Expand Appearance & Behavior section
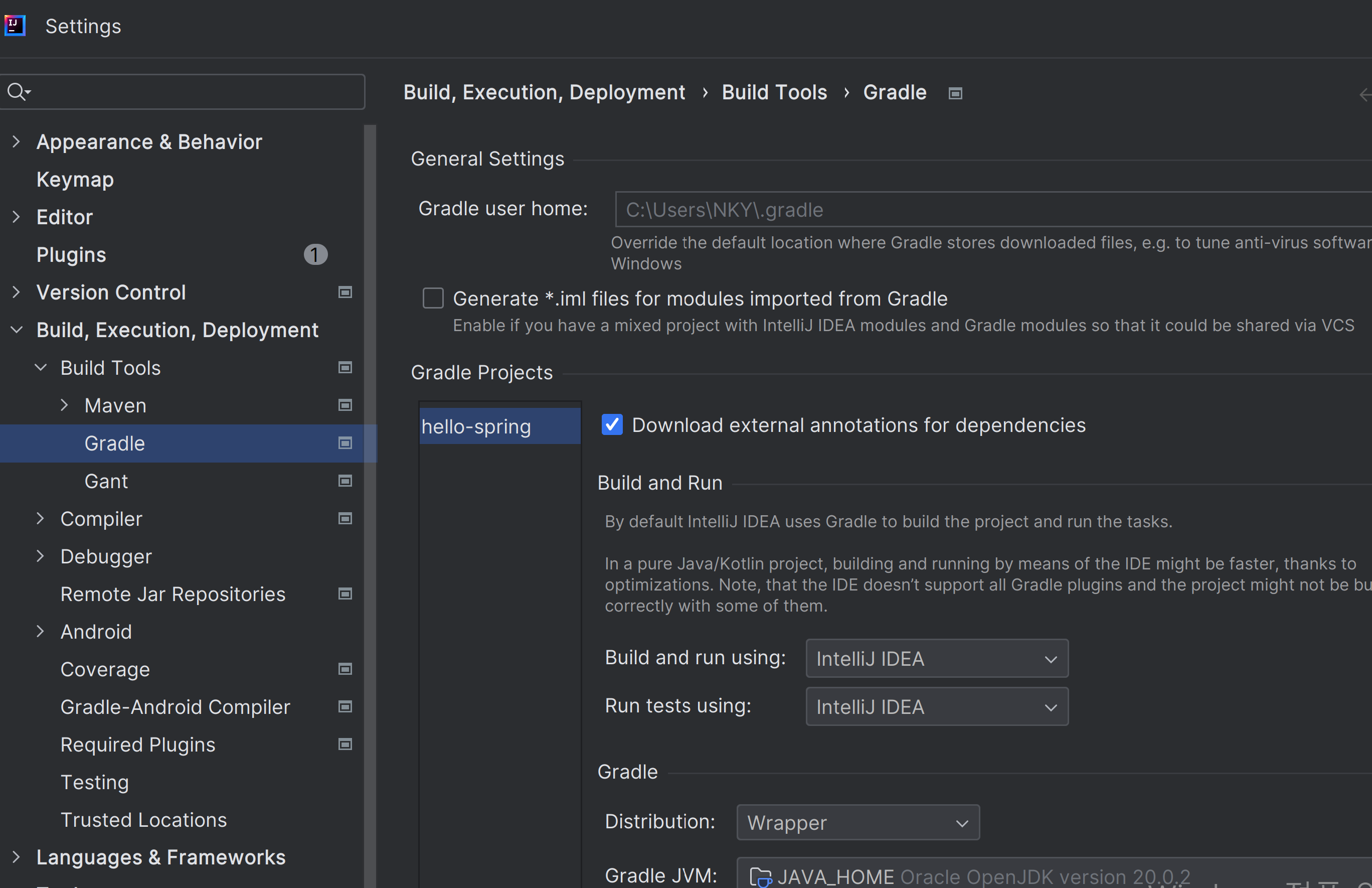This screenshot has width=1372, height=888. (x=16, y=142)
